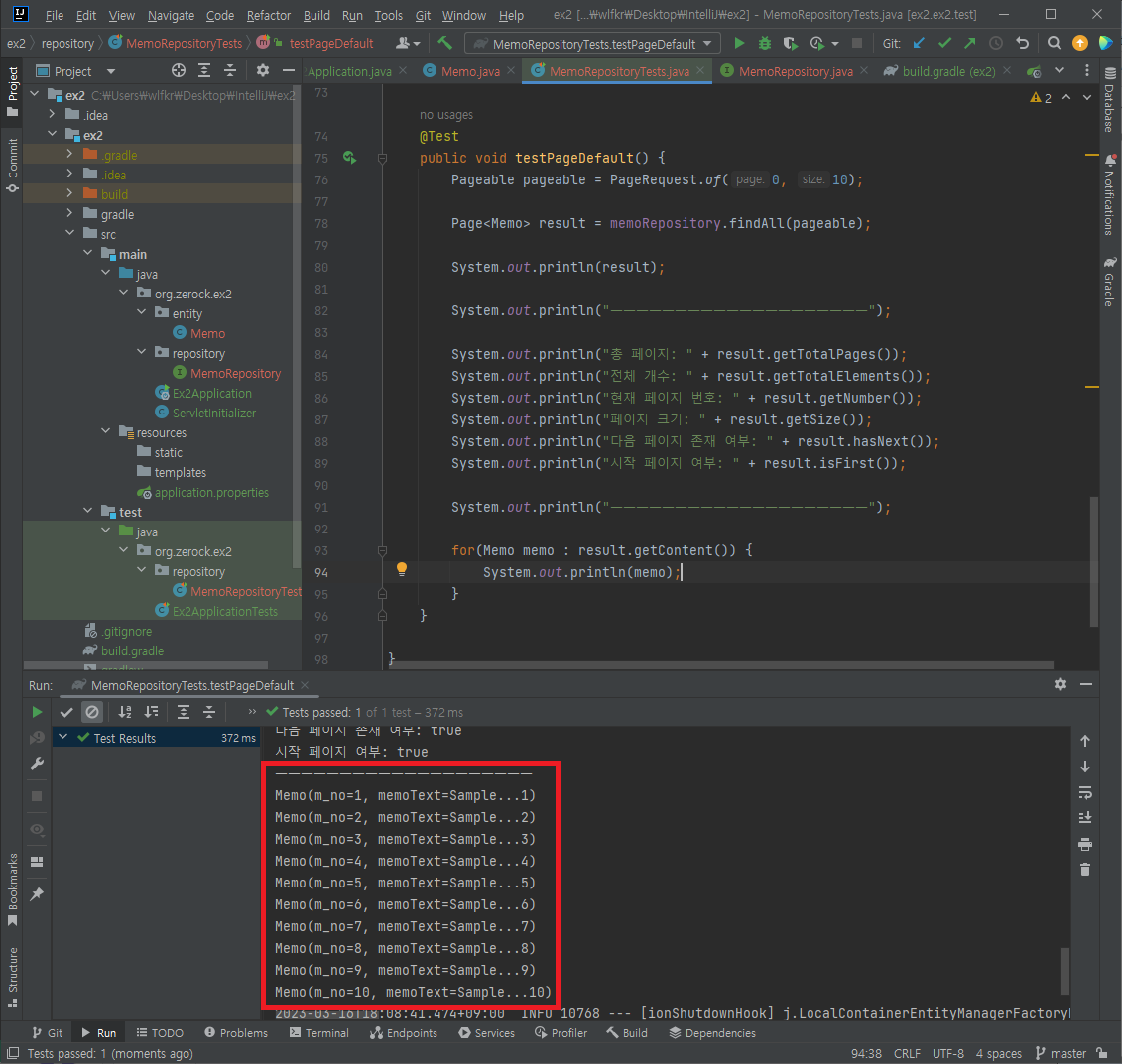Screen dimensions: 1122x1064
Task: Open Project panel settings gear
Action: 263,70
